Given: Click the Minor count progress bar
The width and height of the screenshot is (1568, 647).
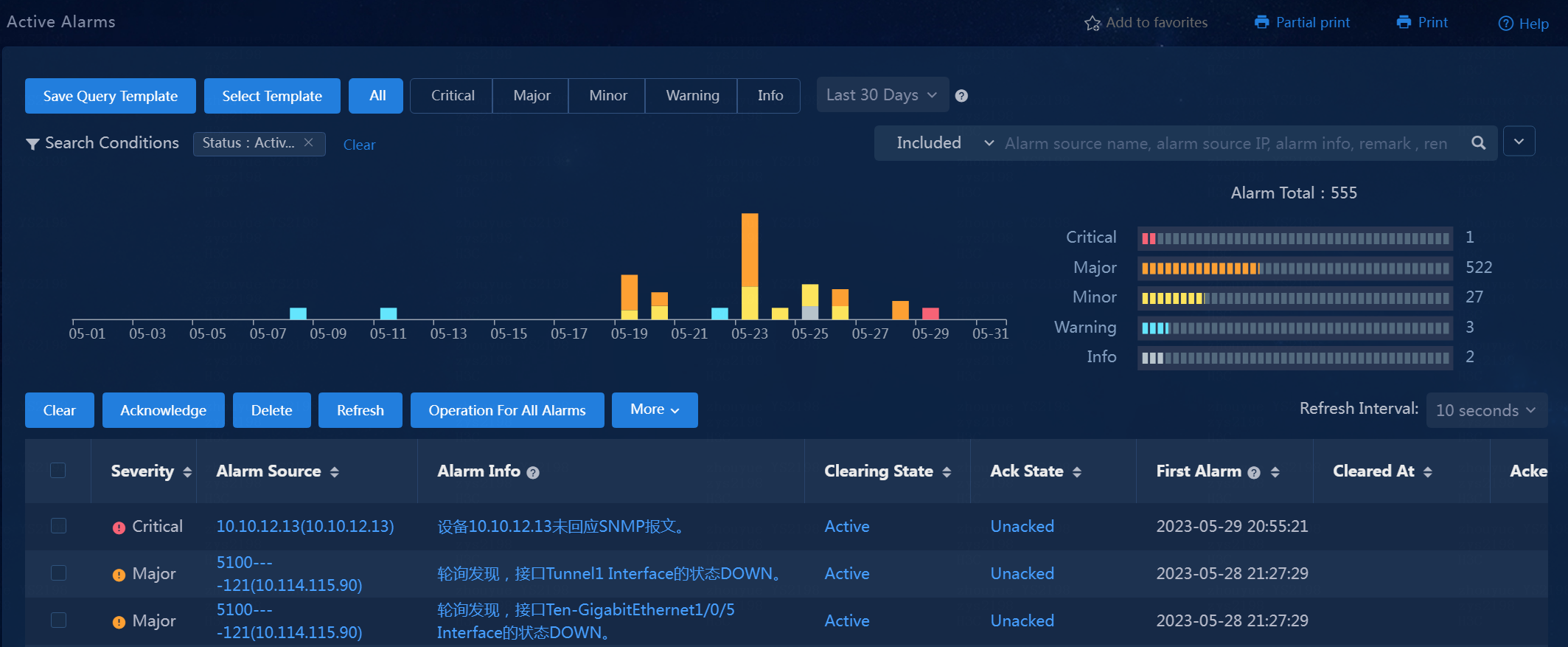Looking at the screenshot, I should tap(1295, 298).
